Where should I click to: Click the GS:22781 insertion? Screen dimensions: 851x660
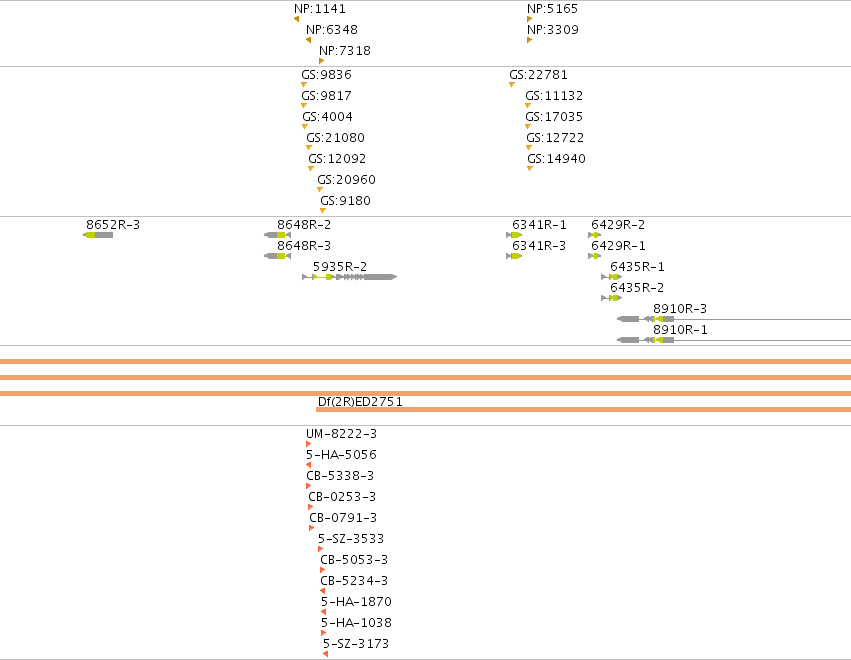click(538, 75)
